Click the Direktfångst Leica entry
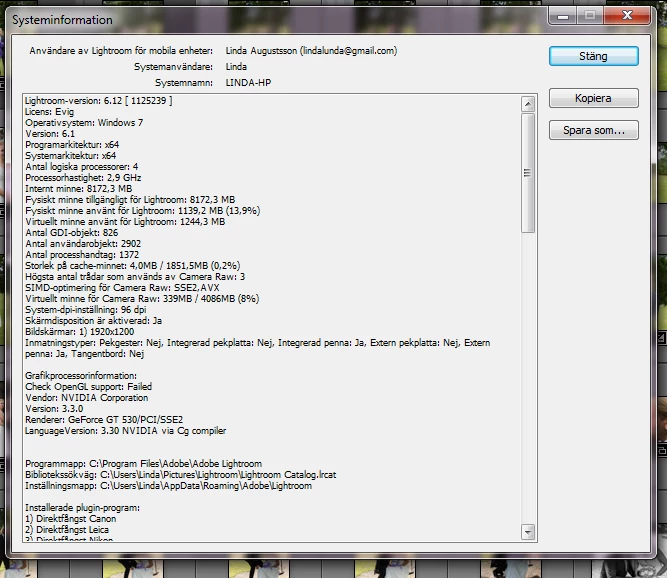The image size is (667, 578). pyautogui.click(x=67, y=530)
